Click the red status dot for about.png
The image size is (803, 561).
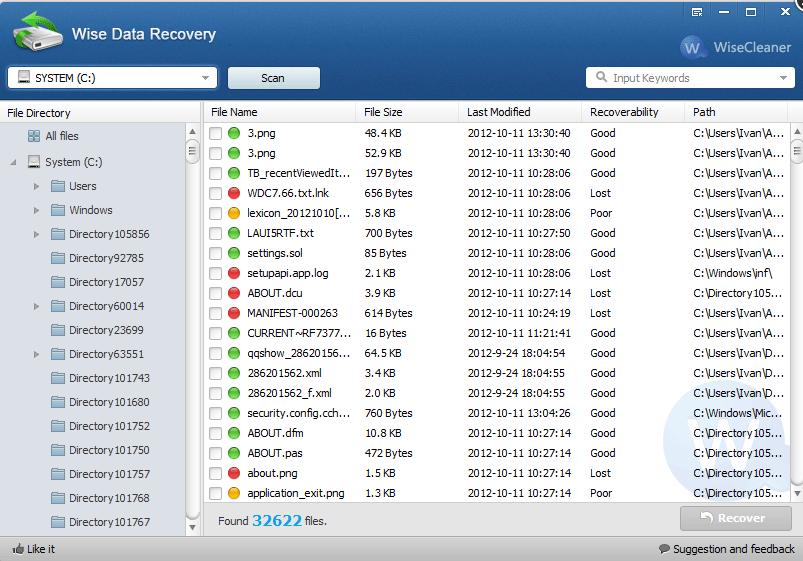234,473
